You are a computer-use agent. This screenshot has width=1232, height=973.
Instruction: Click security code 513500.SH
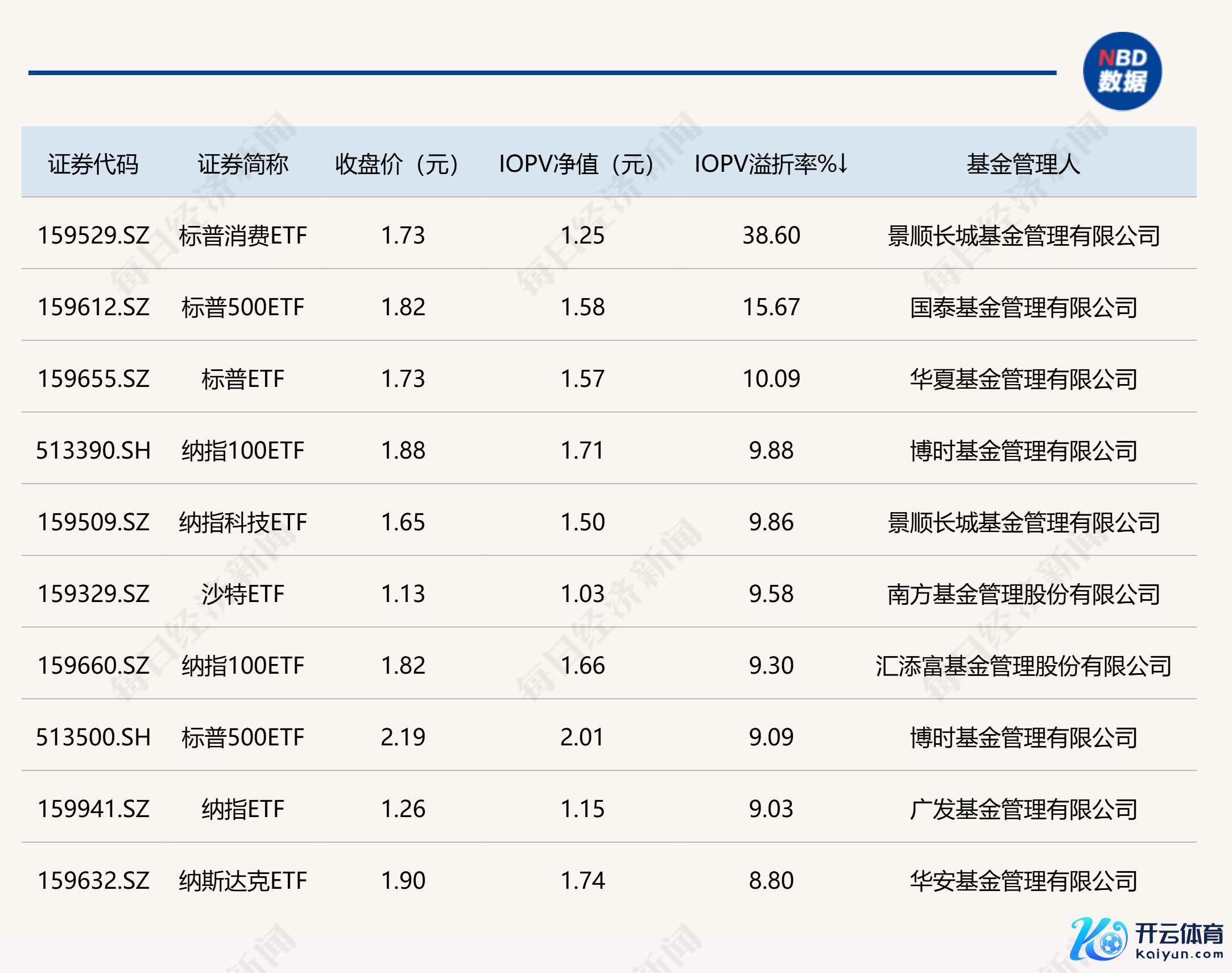tap(93, 737)
